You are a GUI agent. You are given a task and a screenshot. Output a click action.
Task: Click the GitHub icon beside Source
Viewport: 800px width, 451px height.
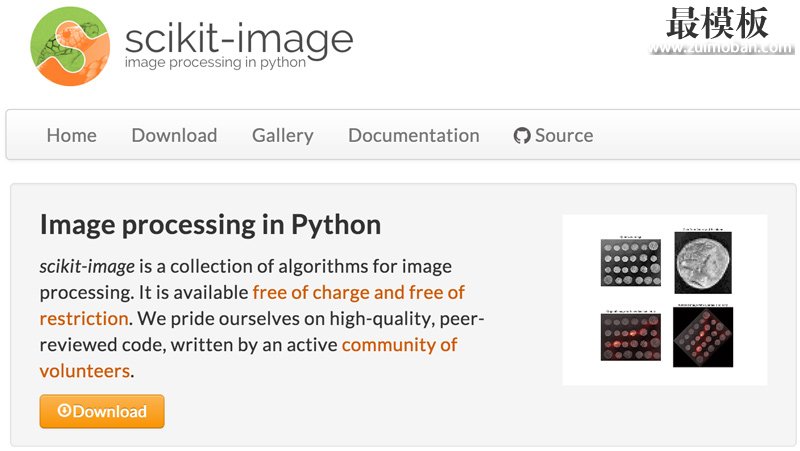click(x=522, y=136)
